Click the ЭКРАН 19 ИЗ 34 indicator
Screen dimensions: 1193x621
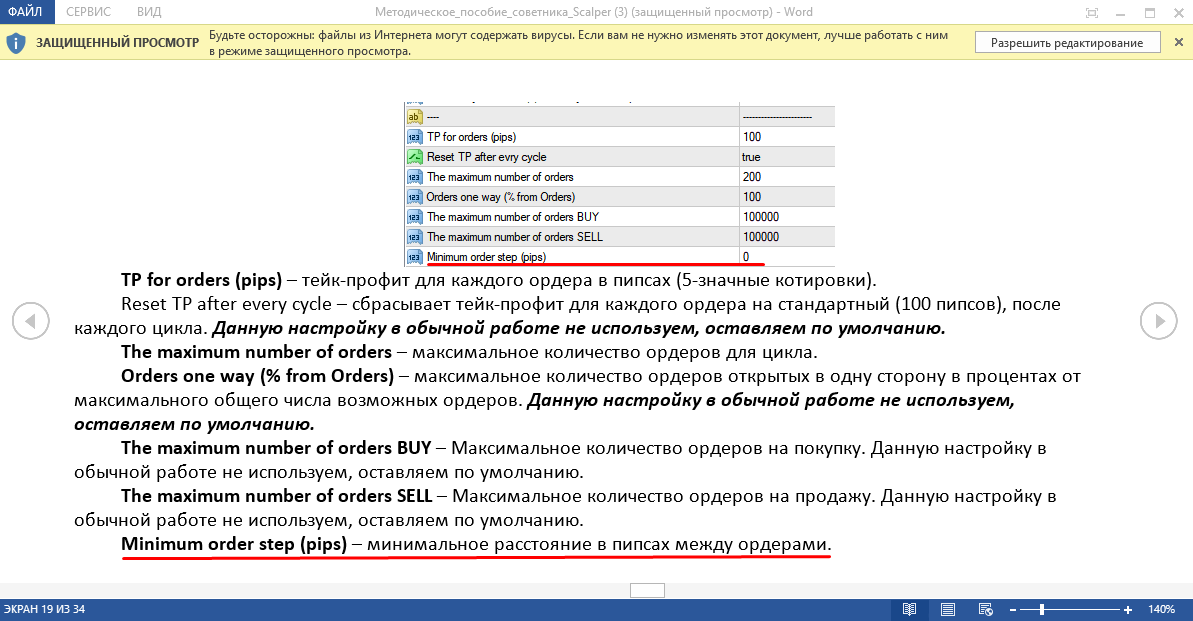click(44, 609)
